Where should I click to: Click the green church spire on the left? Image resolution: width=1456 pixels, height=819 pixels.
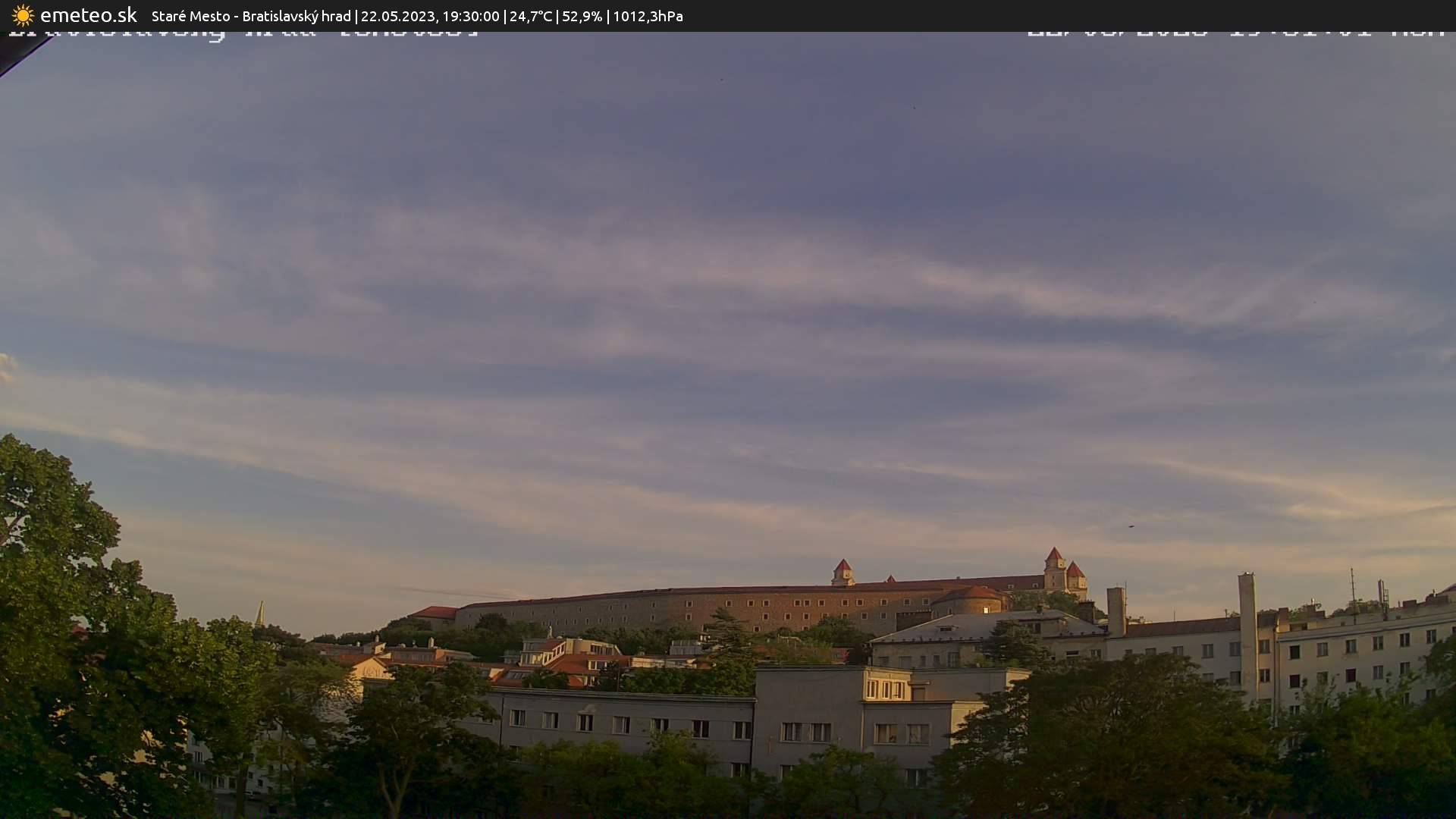pos(260,613)
